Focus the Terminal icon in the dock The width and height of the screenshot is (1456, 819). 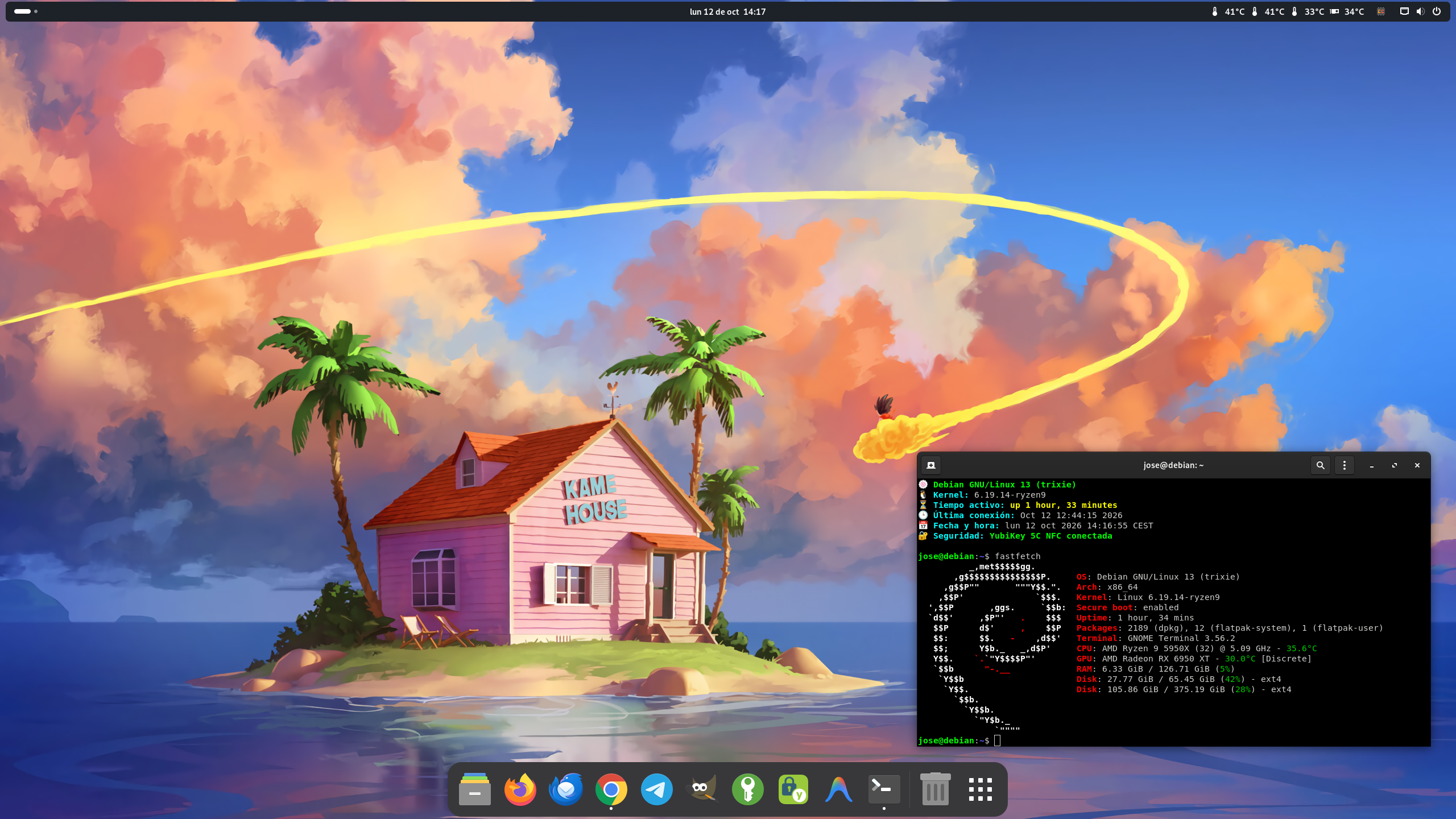[x=884, y=789]
